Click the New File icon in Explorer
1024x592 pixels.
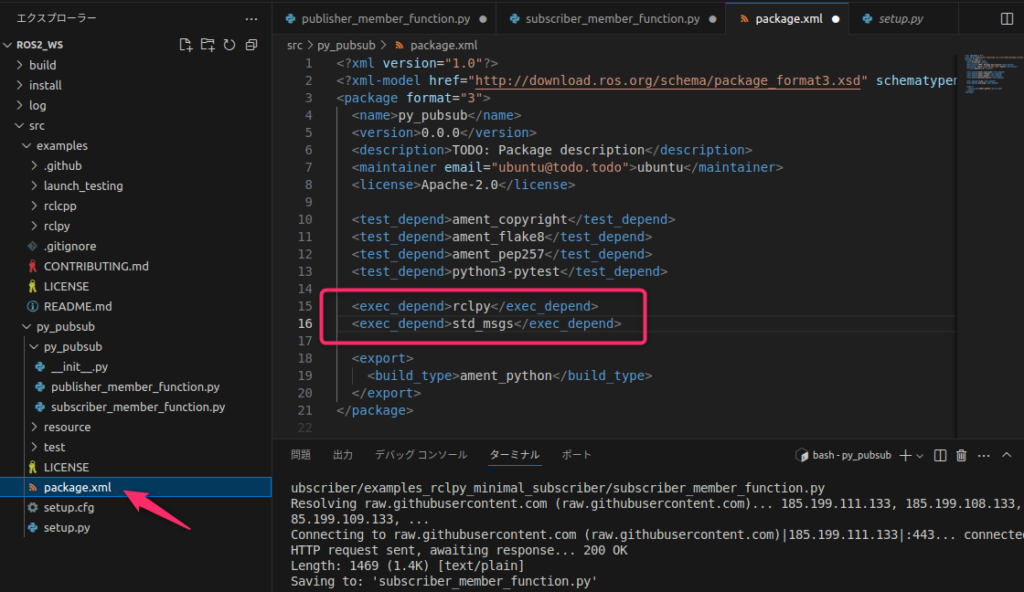click(186, 45)
